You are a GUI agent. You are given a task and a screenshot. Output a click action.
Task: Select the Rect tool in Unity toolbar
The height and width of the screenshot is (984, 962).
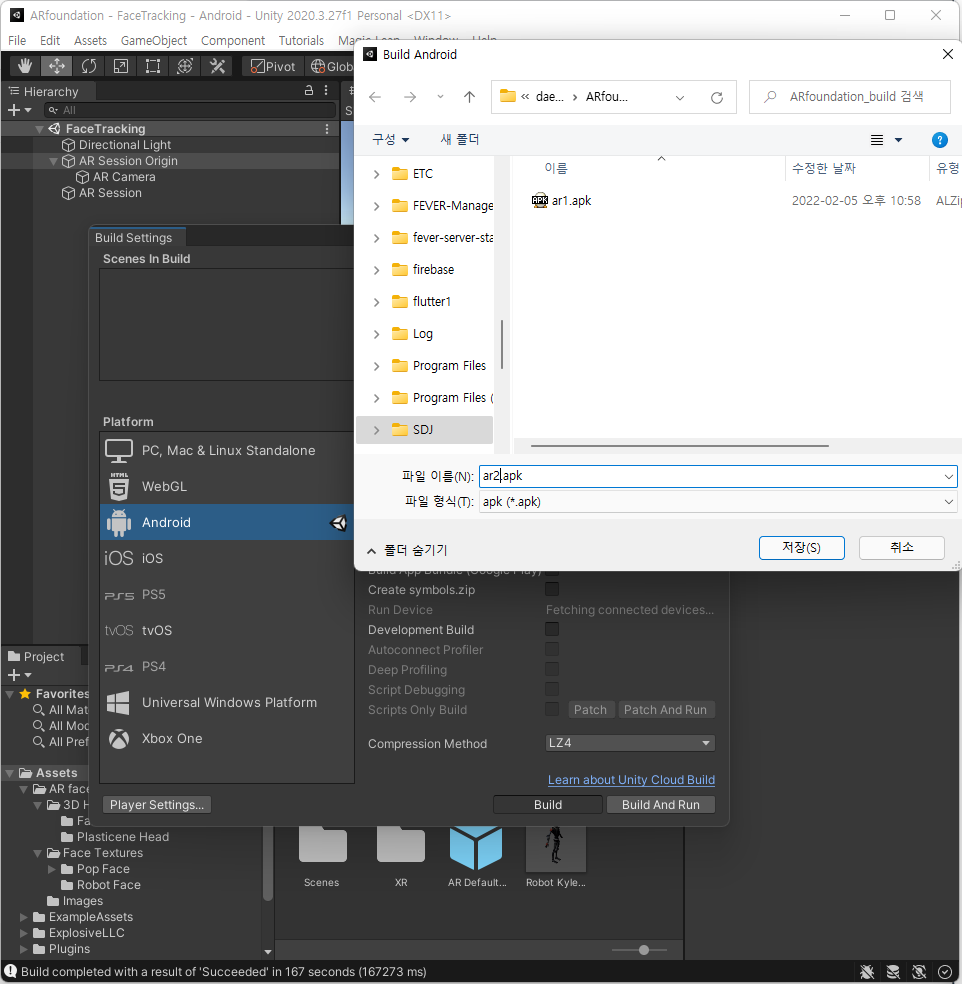152,66
